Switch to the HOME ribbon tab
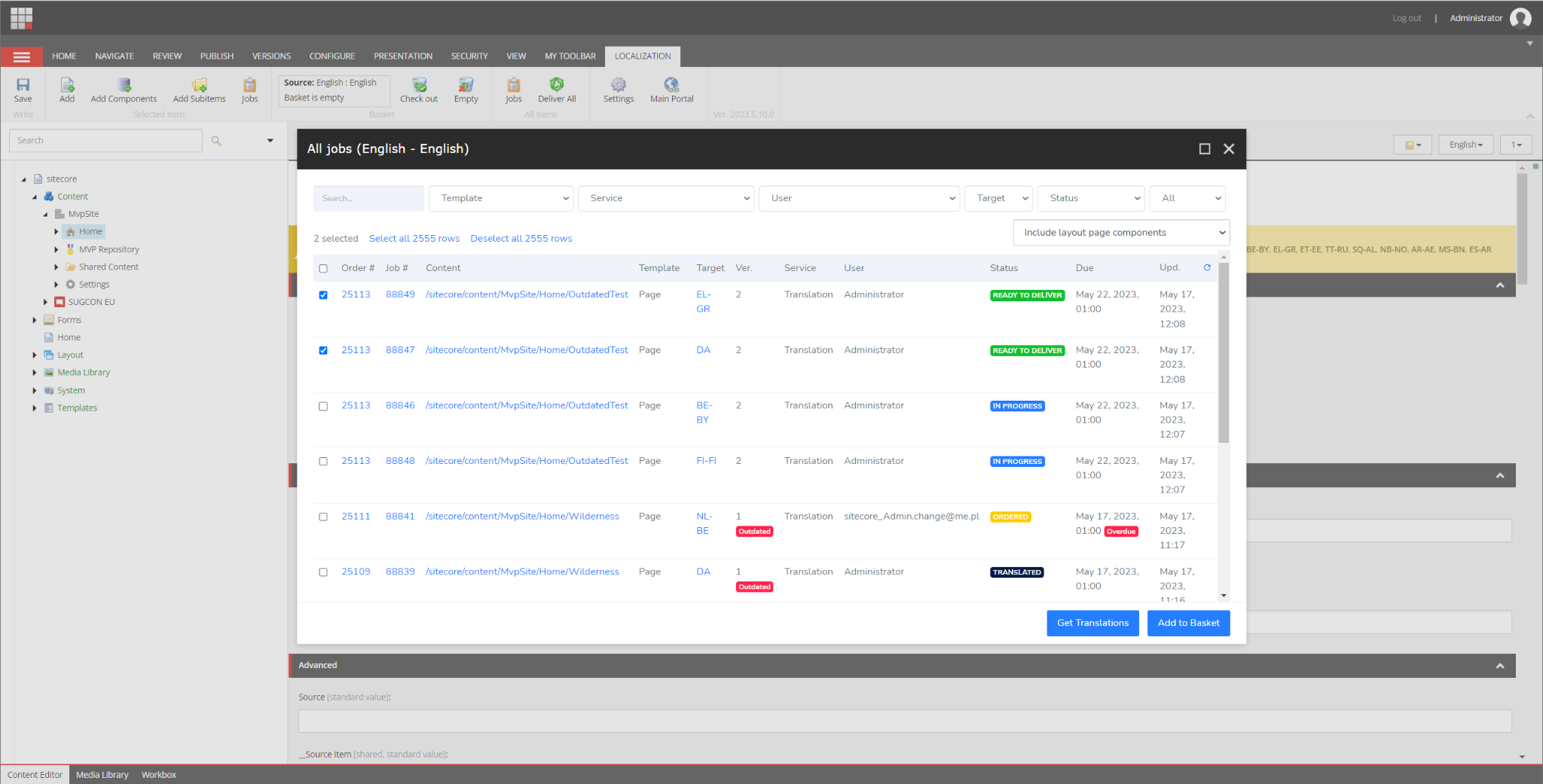Screen dimensions: 1543x784 [64, 56]
